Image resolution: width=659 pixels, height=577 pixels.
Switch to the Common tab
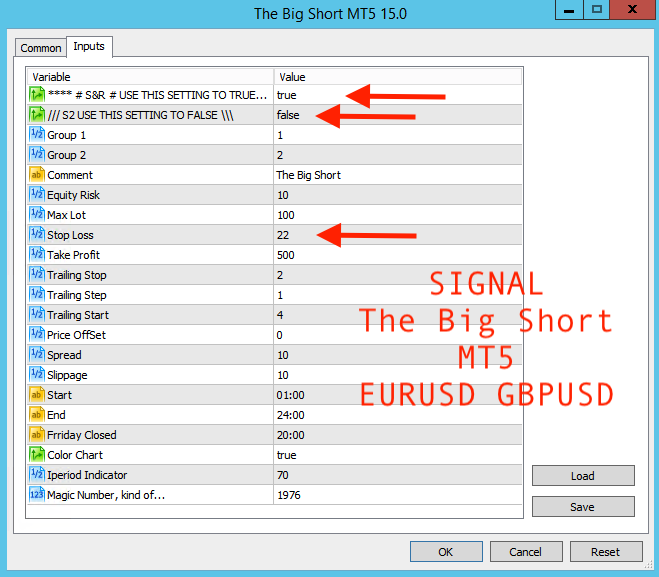point(41,48)
